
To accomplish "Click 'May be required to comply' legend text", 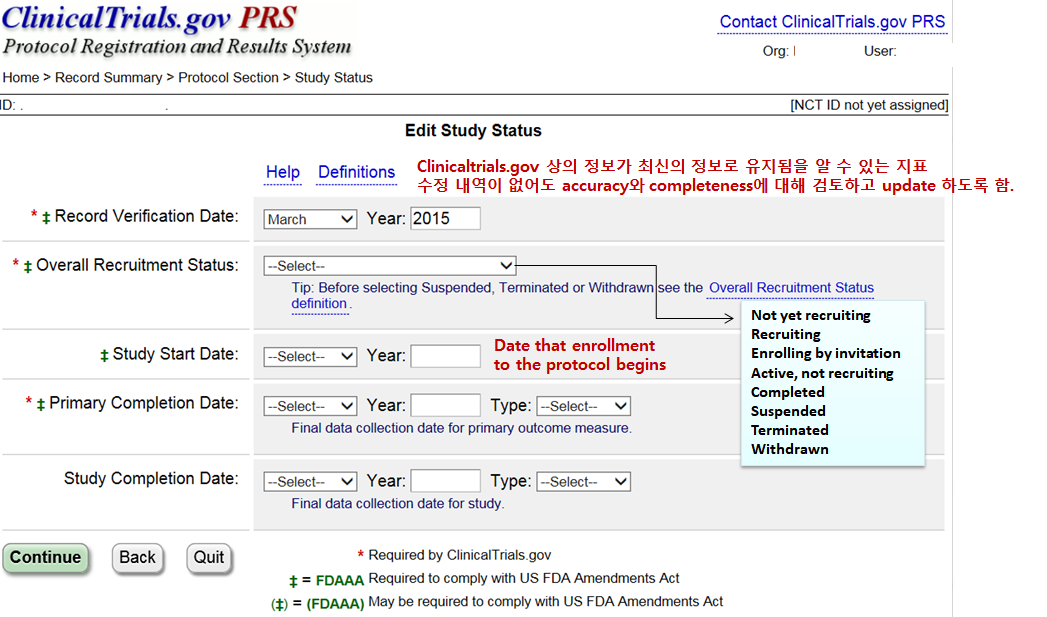I will pyautogui.click(x=546, y=602).
